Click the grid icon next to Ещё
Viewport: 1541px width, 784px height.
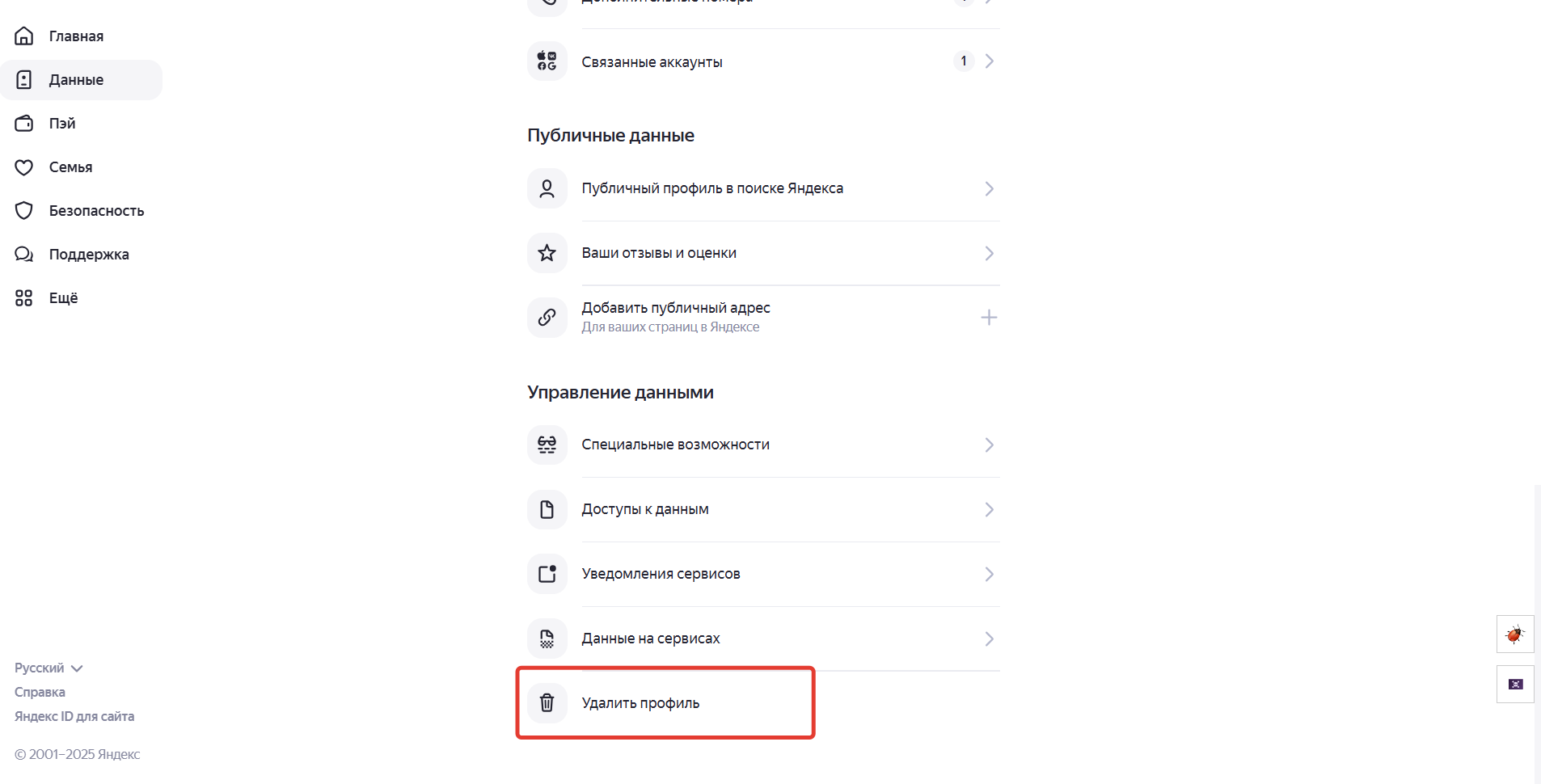pos(23,297)
